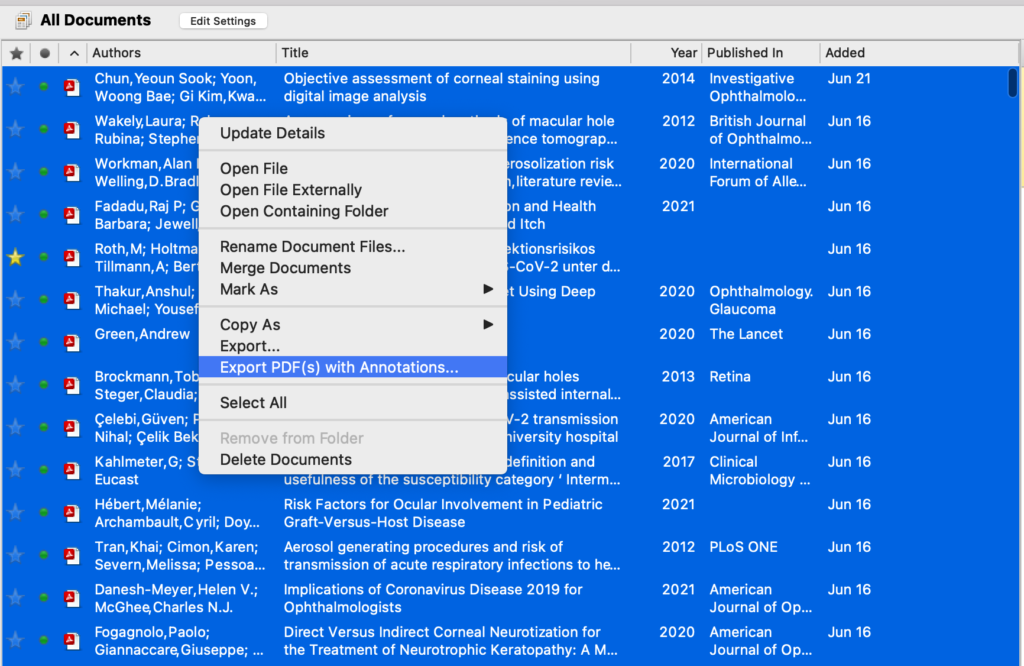Click the PDF icon on the Chun 2014 row
Viewport: 1024px width, 666px height.
[x=70, y=87]
